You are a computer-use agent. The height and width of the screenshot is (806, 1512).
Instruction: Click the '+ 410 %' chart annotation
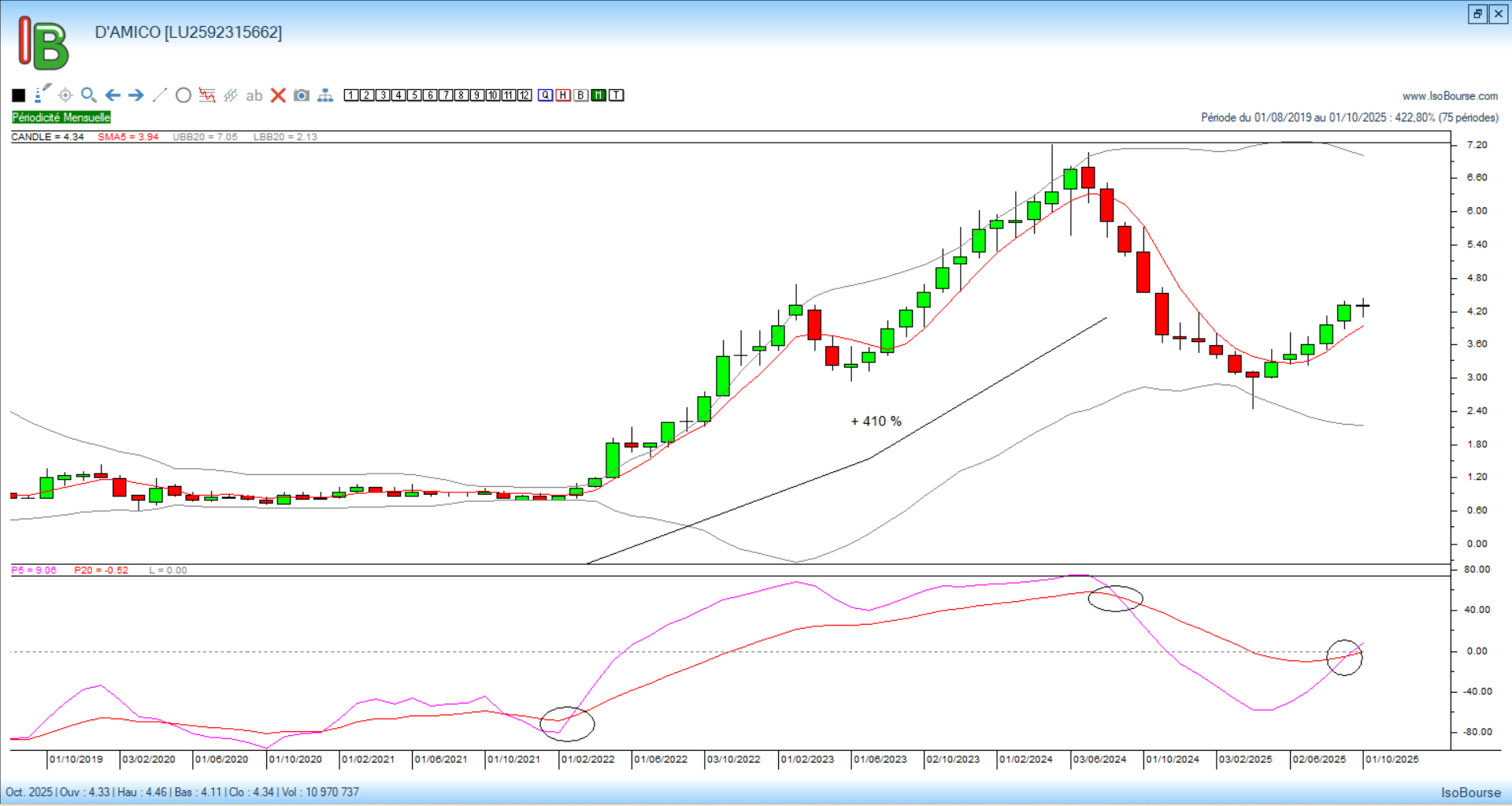[x=876, y=422]
